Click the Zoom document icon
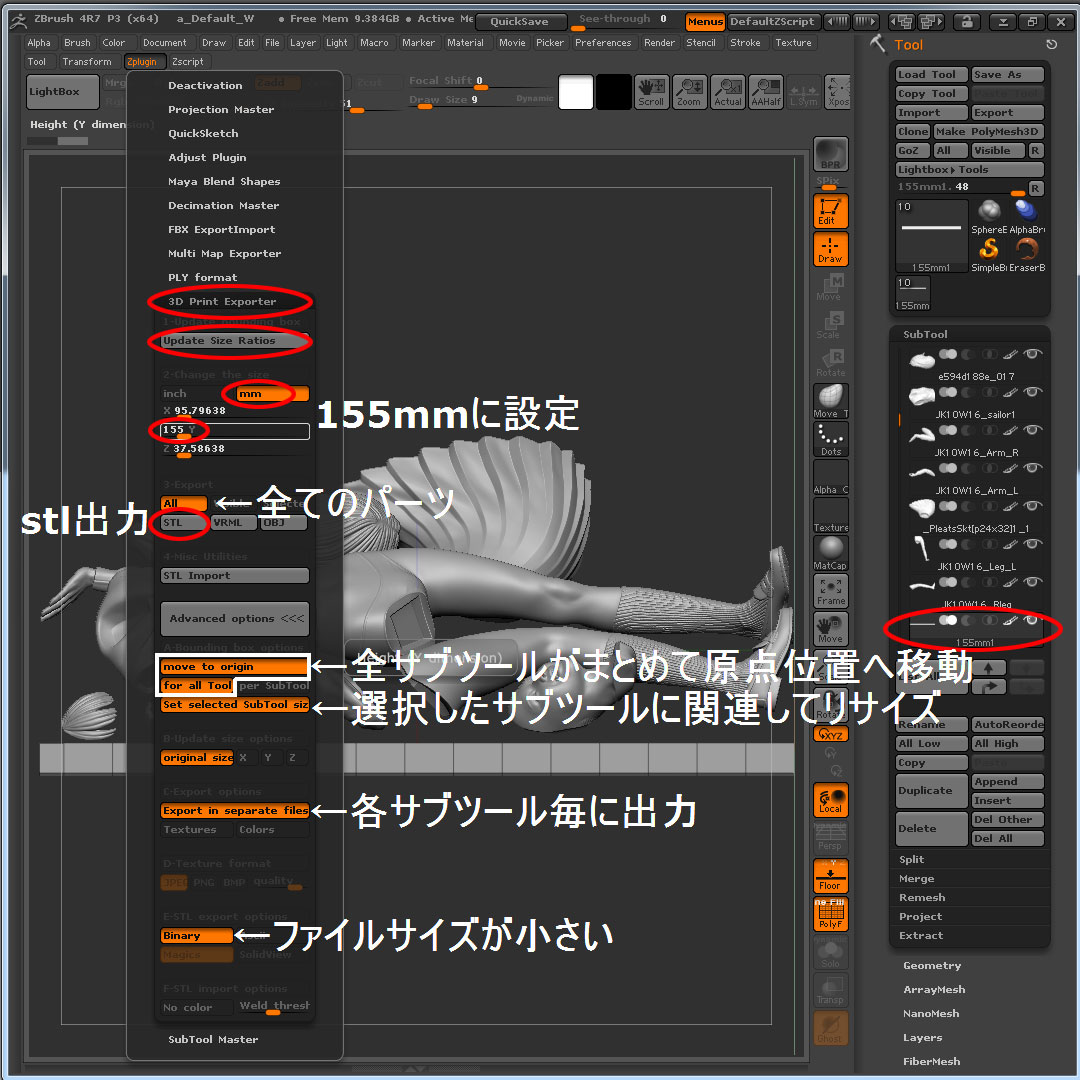 (689, 92)
